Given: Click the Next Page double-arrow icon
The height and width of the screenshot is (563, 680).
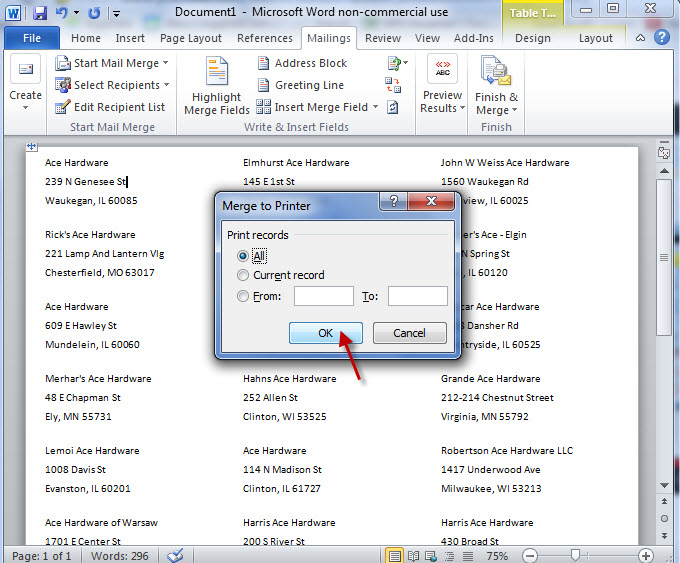Looking at the screenshot, I should [x=664, y=536].
